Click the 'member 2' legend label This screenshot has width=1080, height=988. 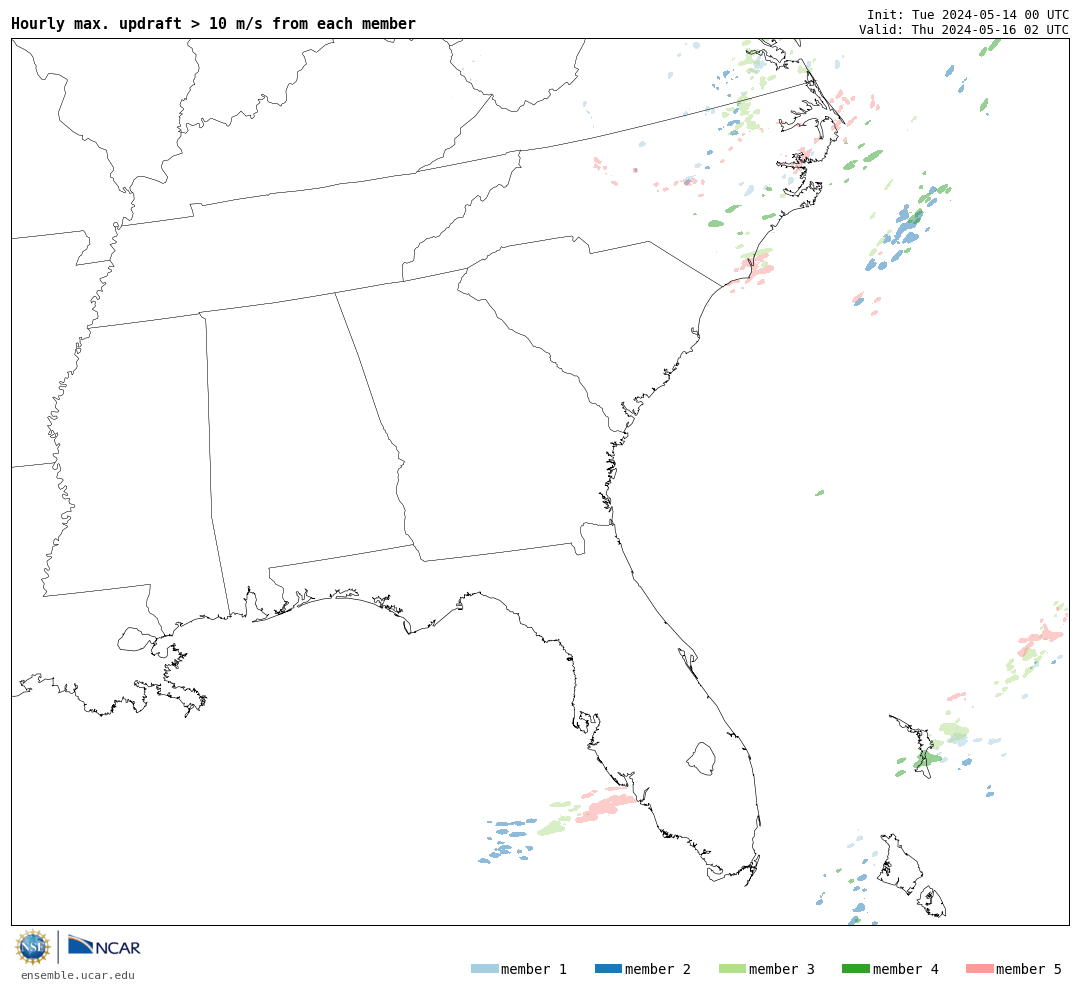(658, 969)
